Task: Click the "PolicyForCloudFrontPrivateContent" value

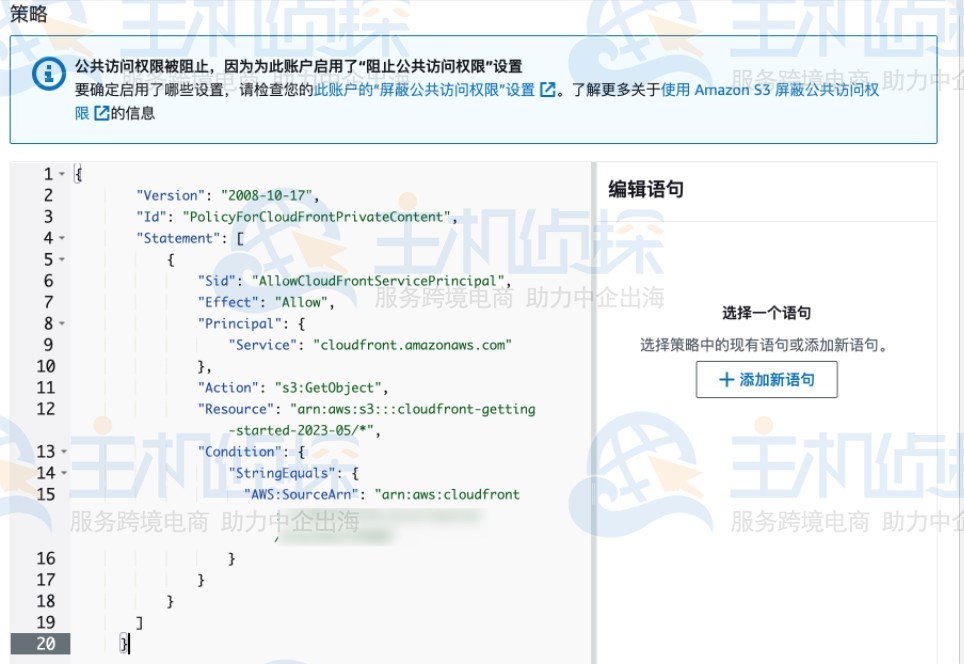Action: click(x=316, y=217)
